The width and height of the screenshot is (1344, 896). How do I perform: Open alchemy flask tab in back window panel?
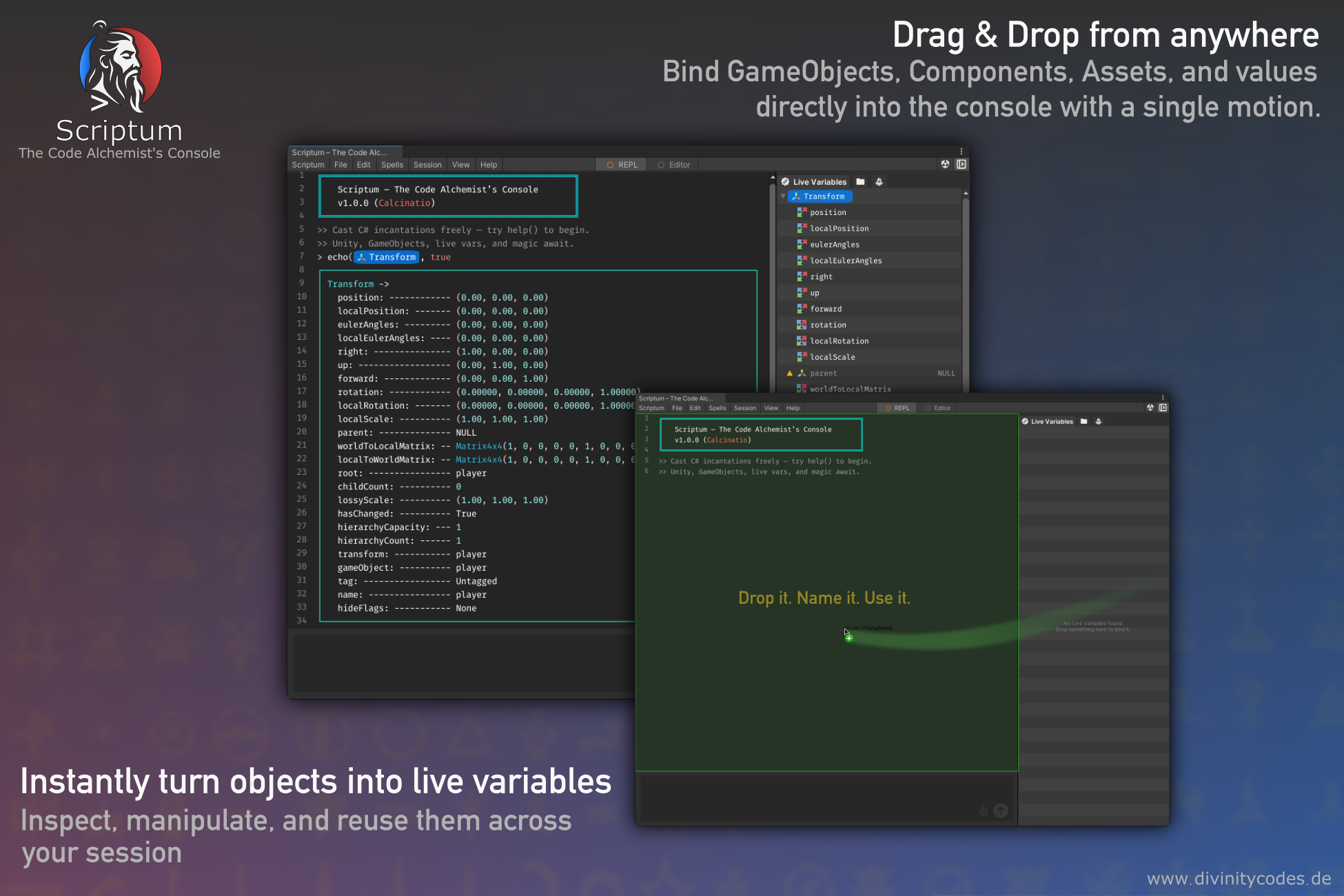click(879, 182)
